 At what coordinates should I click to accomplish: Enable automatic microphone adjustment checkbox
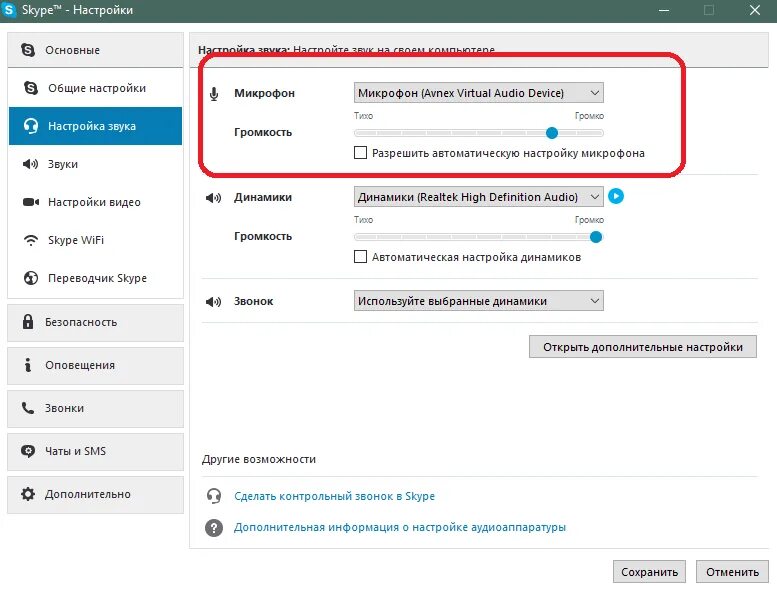(x=360, y=153)
